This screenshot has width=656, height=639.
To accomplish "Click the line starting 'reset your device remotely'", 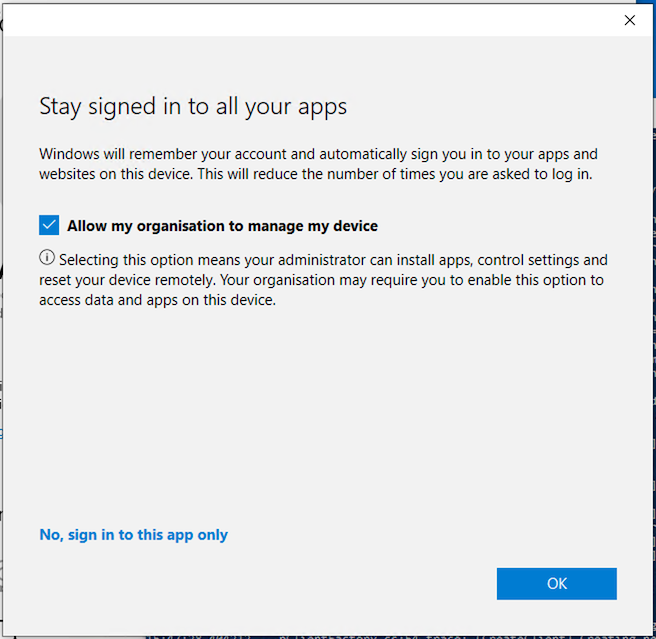I will pyautogui.click(x=320, y=280).
